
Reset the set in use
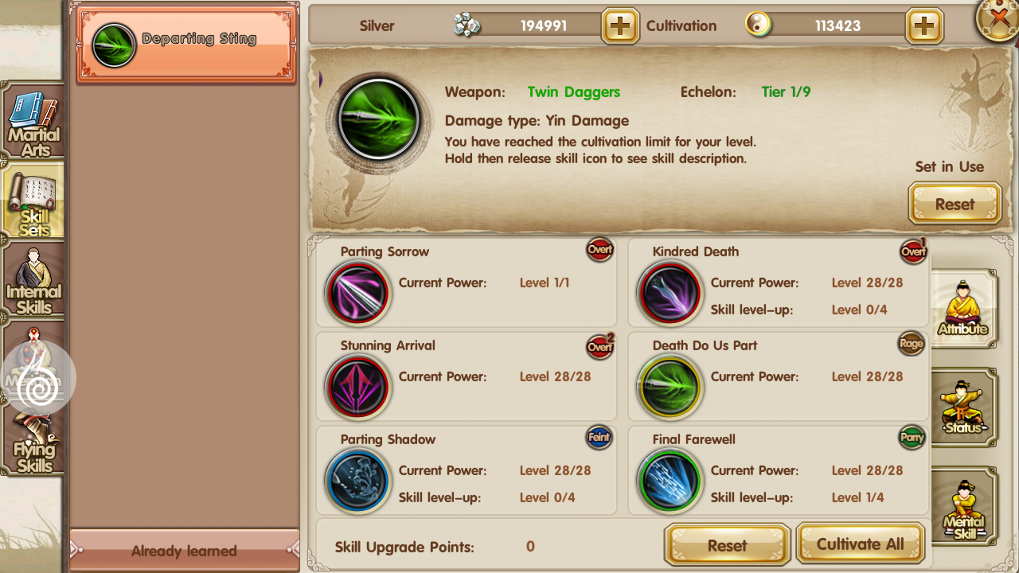[x=955, y=204]
